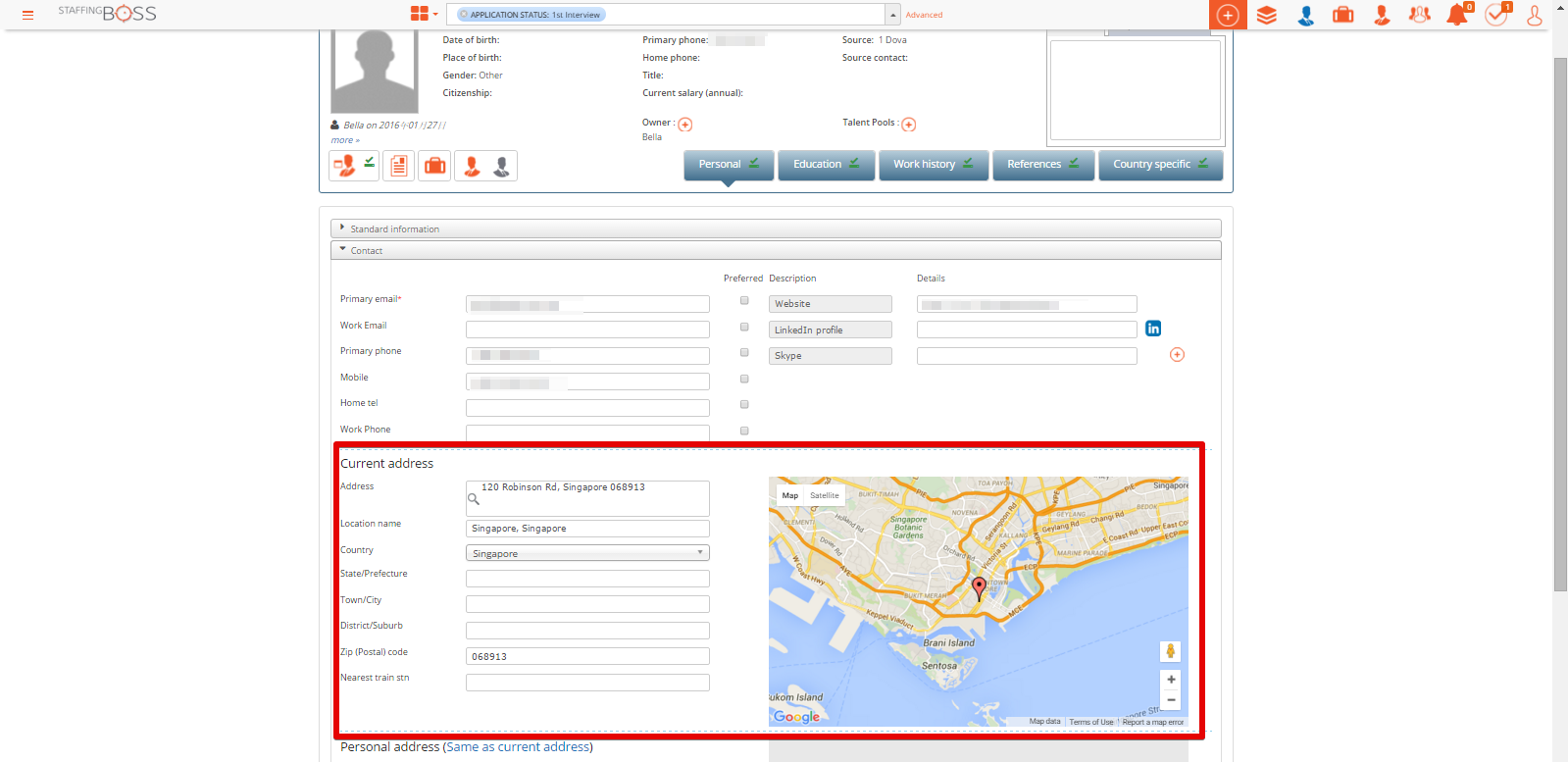The image size is (1568, 762).
Task: Open the map Terms of Use link
Action: tap(1091, 722)
